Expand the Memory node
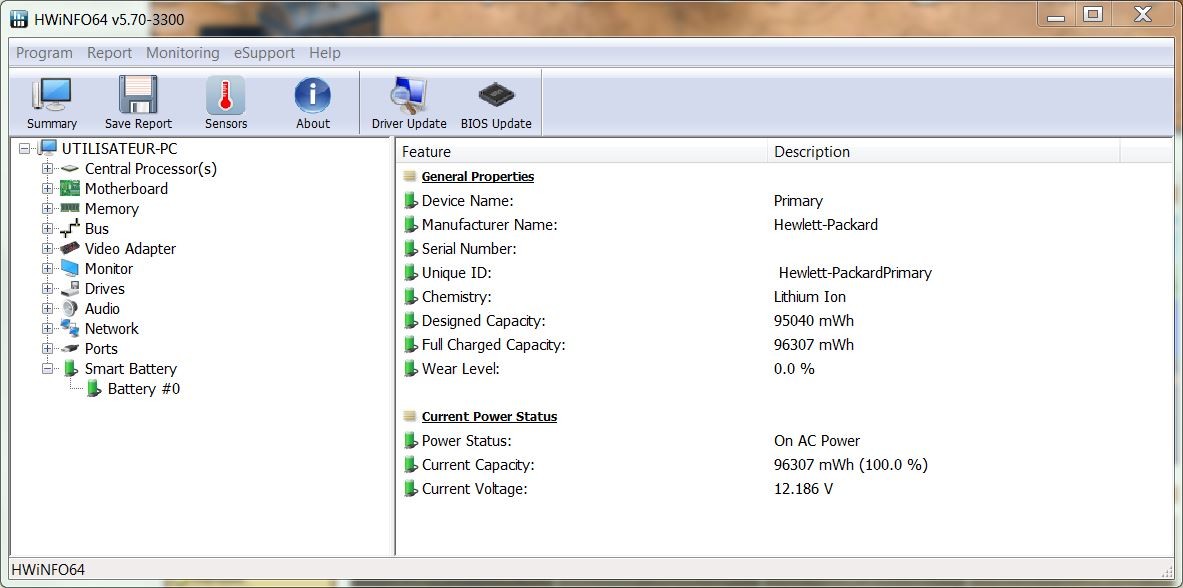The width and height of the screenshot is (1183, 588). click(x=48, y=208)
